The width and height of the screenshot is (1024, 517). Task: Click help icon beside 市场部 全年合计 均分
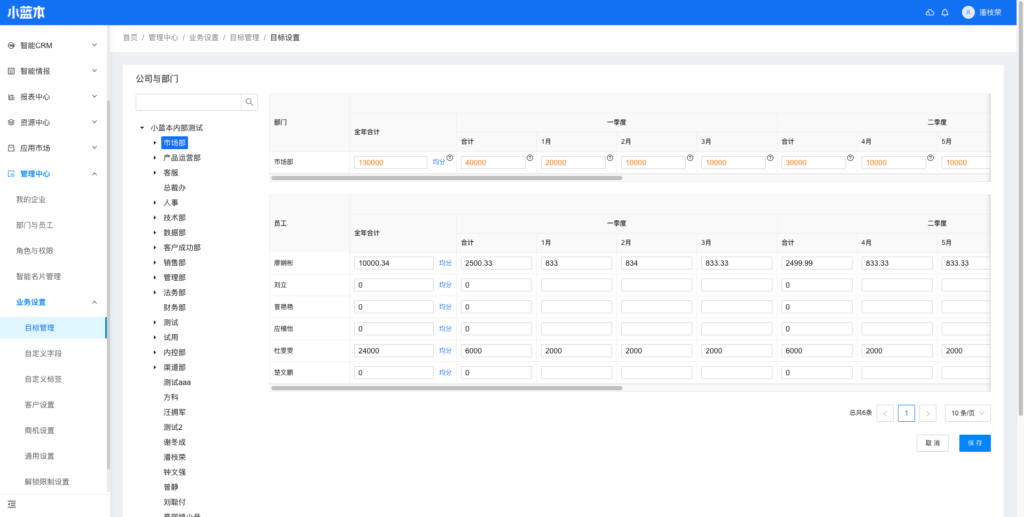point(449,157)
